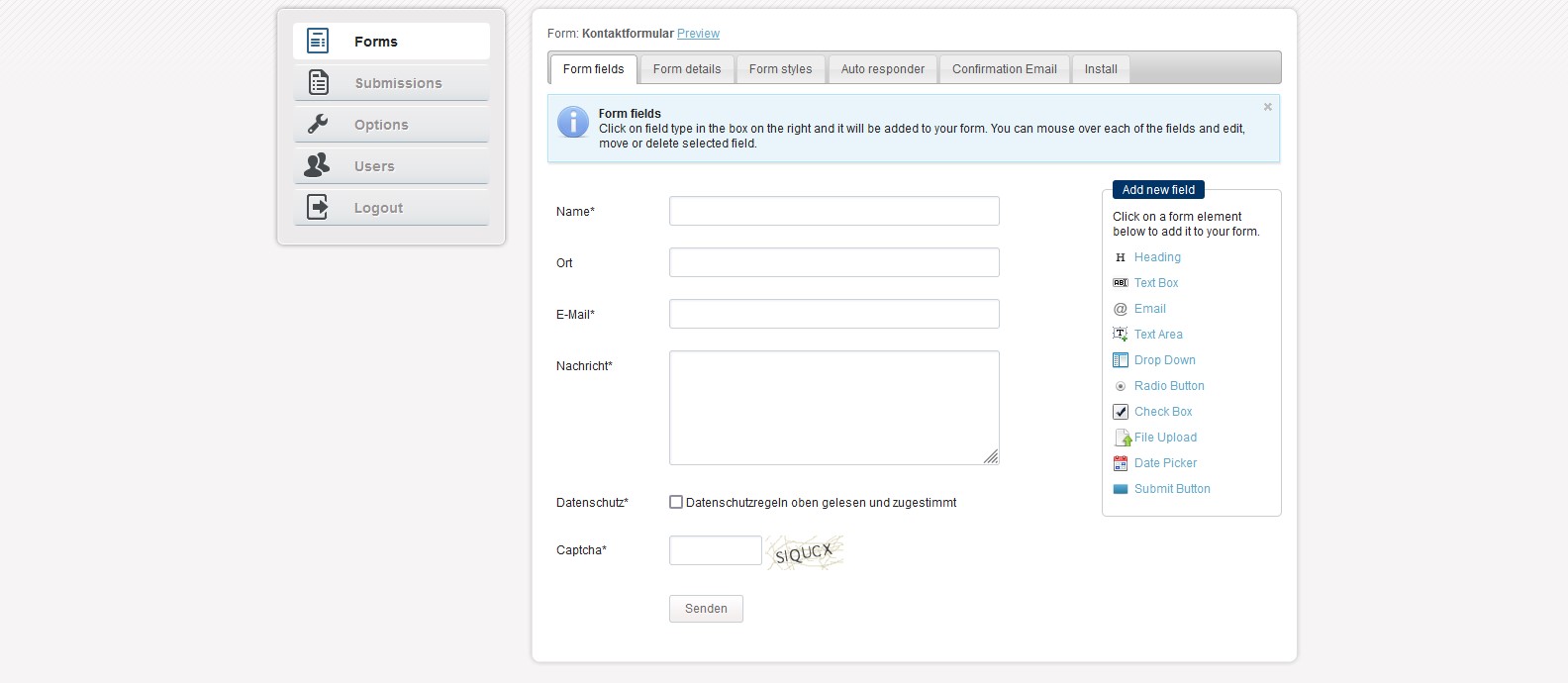Screen dimensions: 1568x683
Task: Click the Logout door-arrow icon
Action: tap(318, 207)
